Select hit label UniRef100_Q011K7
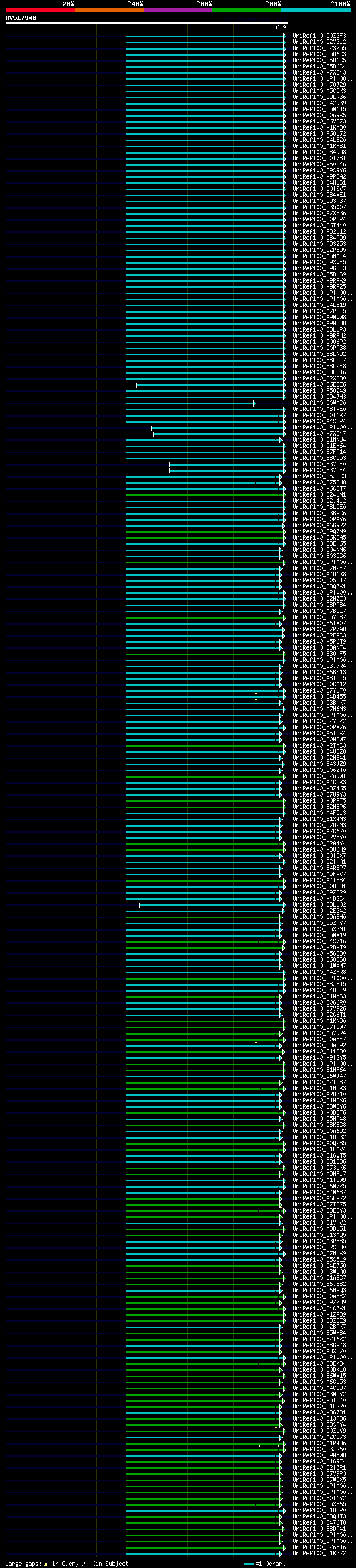Viewport: 356px width, 1568px height. [x=319, y=415]
